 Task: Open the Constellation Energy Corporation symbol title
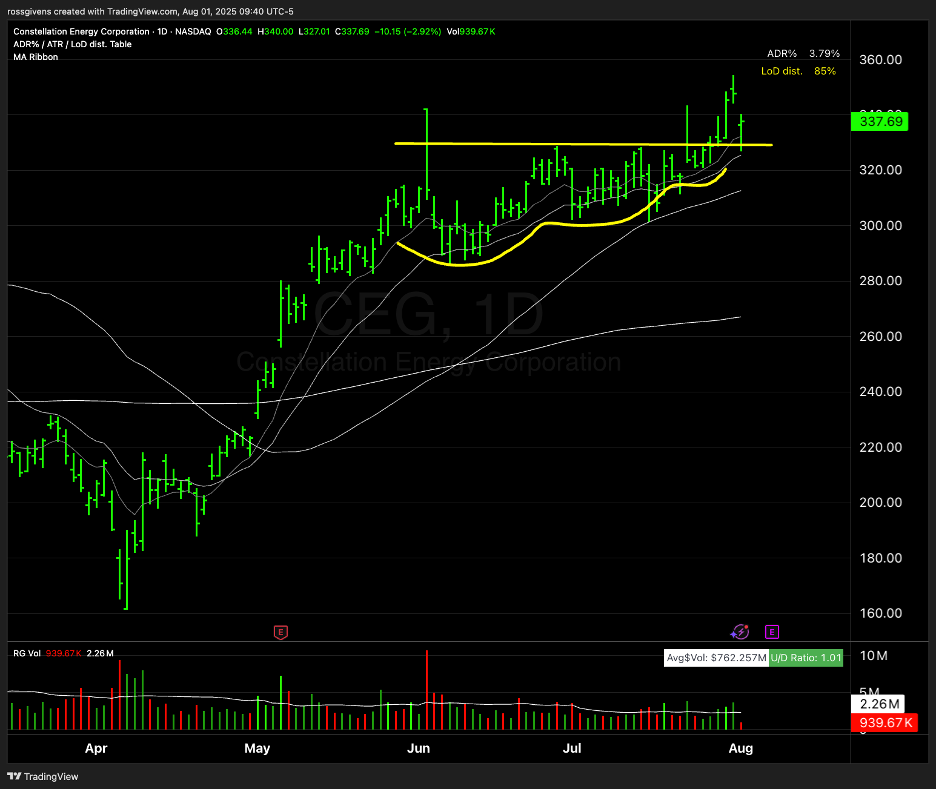80,32
